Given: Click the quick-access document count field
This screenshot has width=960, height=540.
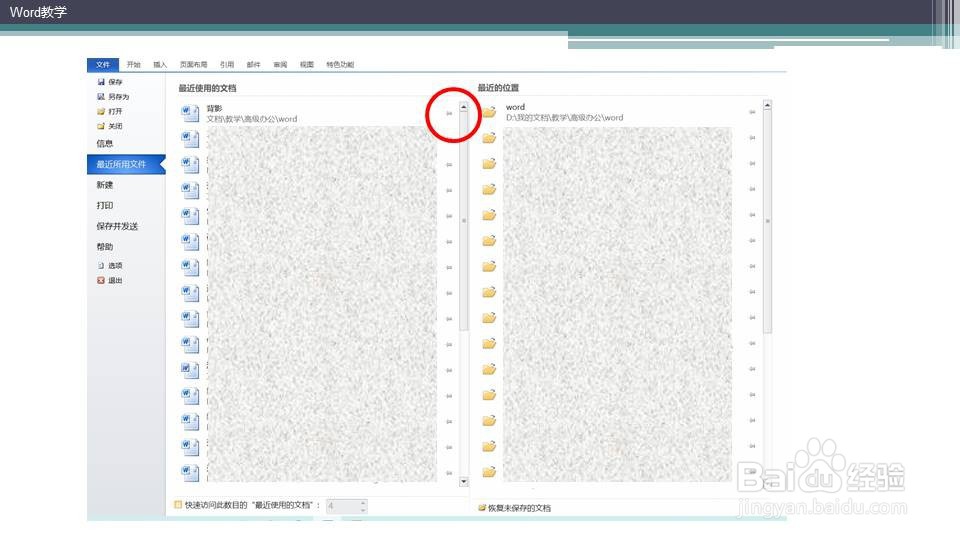Looking at the screenshot, I should coord(342,506).
